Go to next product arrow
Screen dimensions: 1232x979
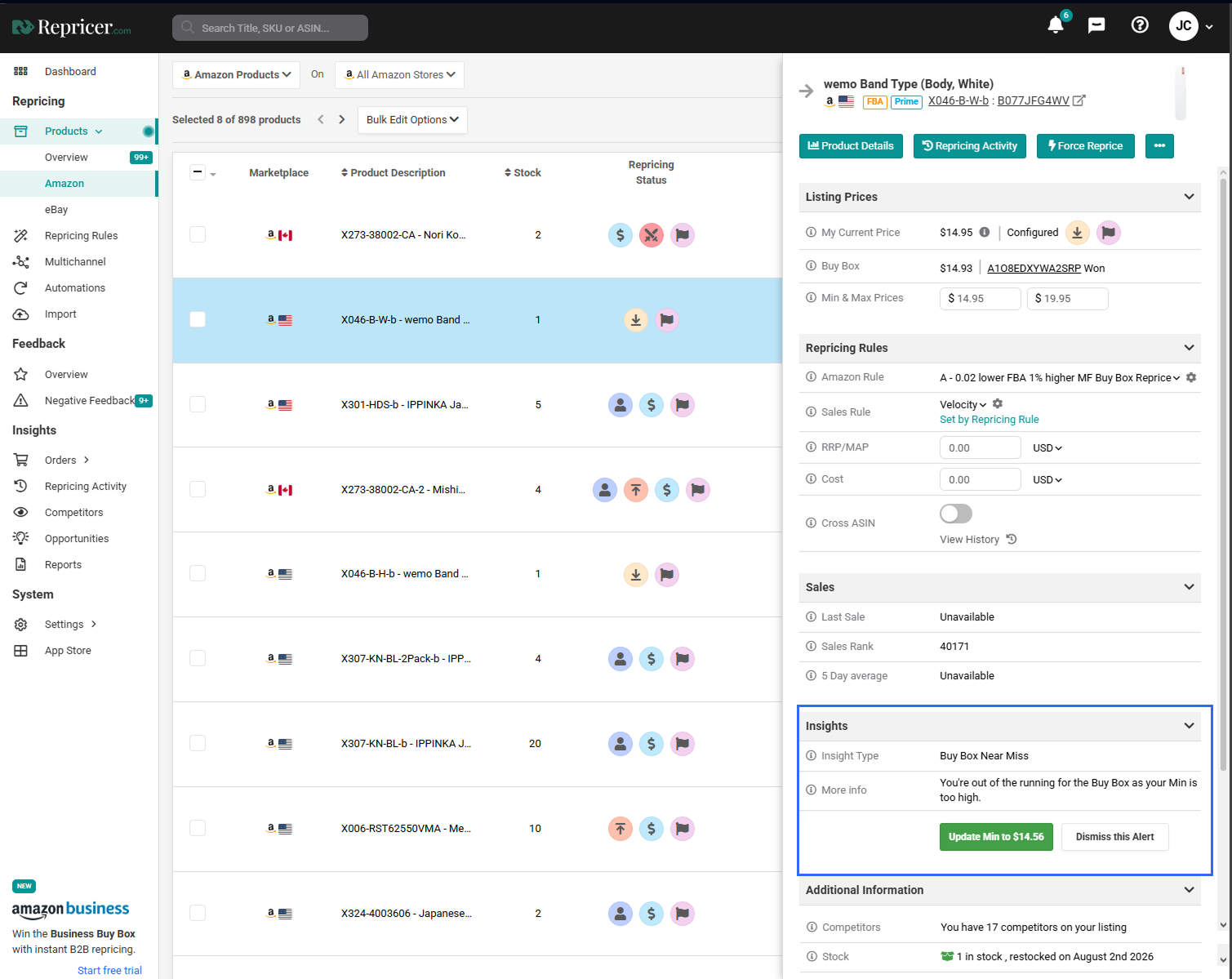[x=342, y=119]
